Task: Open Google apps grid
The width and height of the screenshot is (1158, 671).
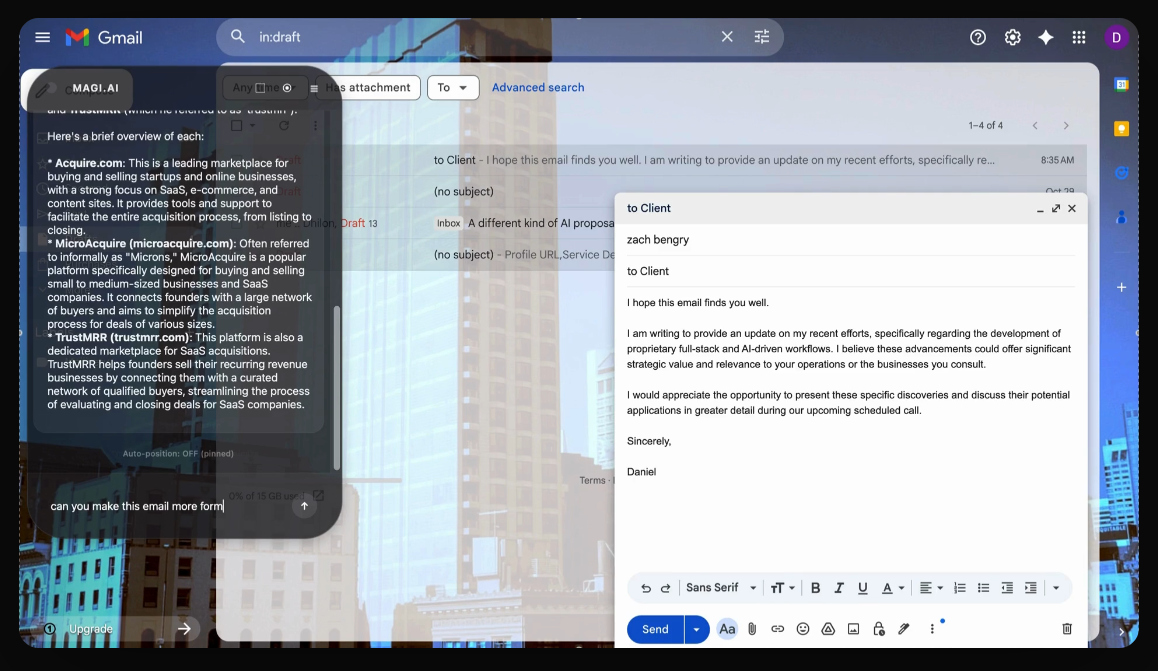Action: pos(1079,37)
